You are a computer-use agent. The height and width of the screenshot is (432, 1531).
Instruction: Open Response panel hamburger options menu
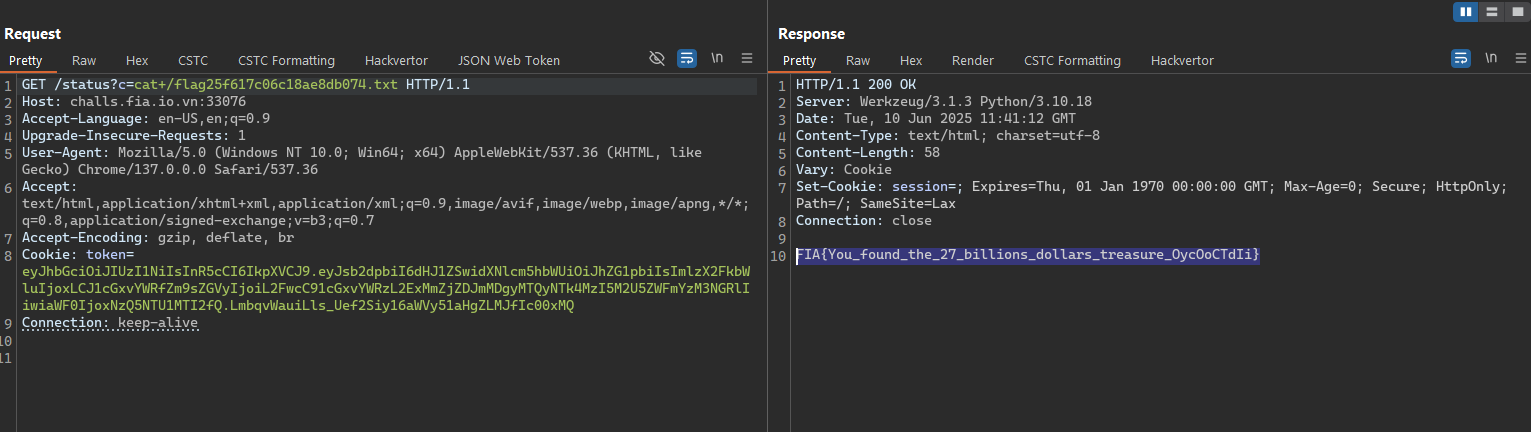(1520, 59)
